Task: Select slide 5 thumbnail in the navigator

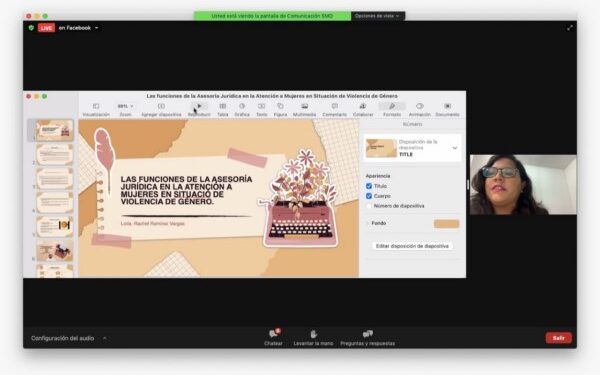Action: coord(54,227)
